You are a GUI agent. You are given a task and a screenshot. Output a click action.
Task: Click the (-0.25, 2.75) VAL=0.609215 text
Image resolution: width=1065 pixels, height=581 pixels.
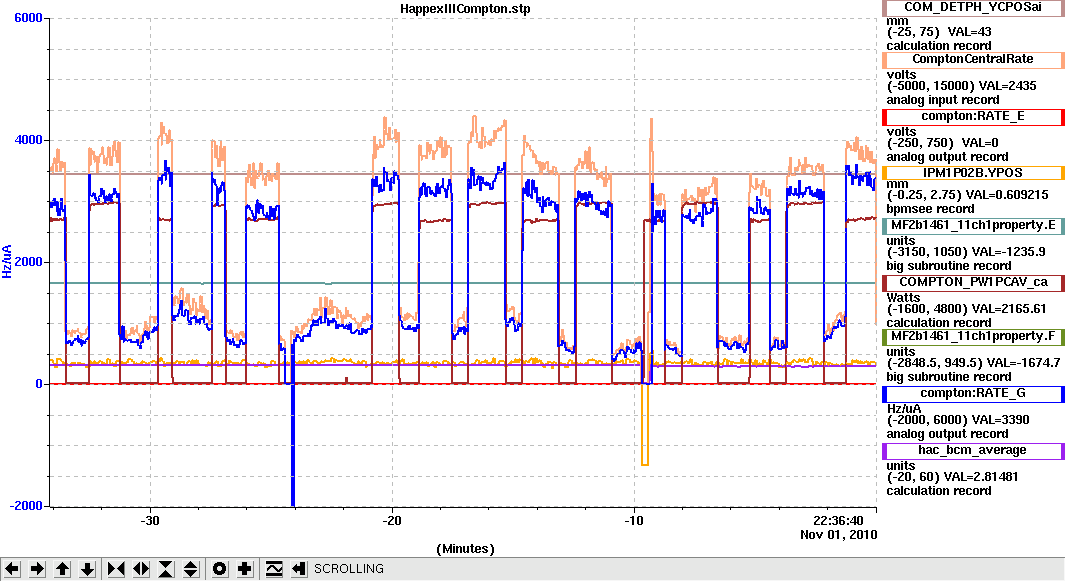coord(967,195)
